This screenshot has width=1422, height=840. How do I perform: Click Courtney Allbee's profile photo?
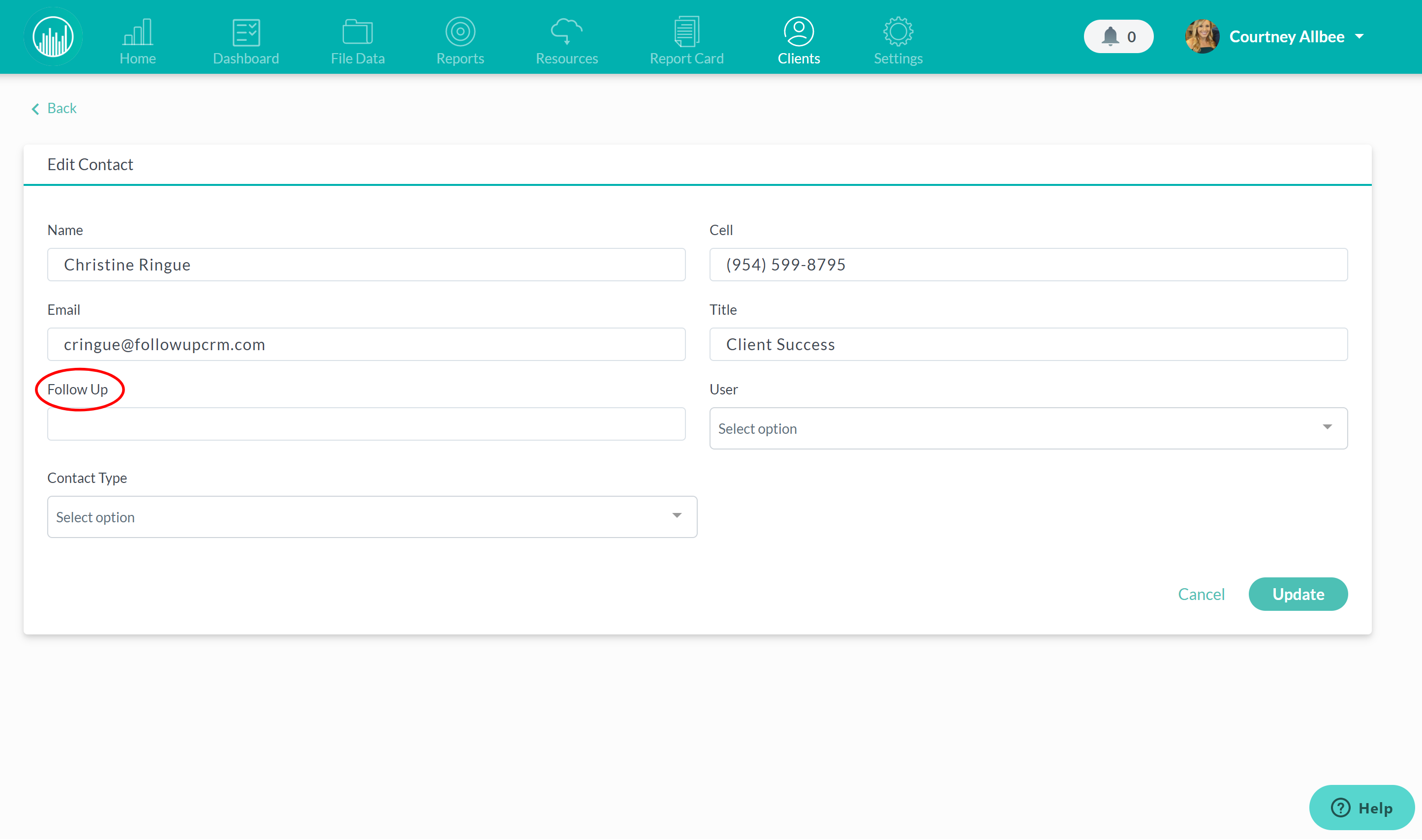pyautogui.click(x=1202, y=37)
